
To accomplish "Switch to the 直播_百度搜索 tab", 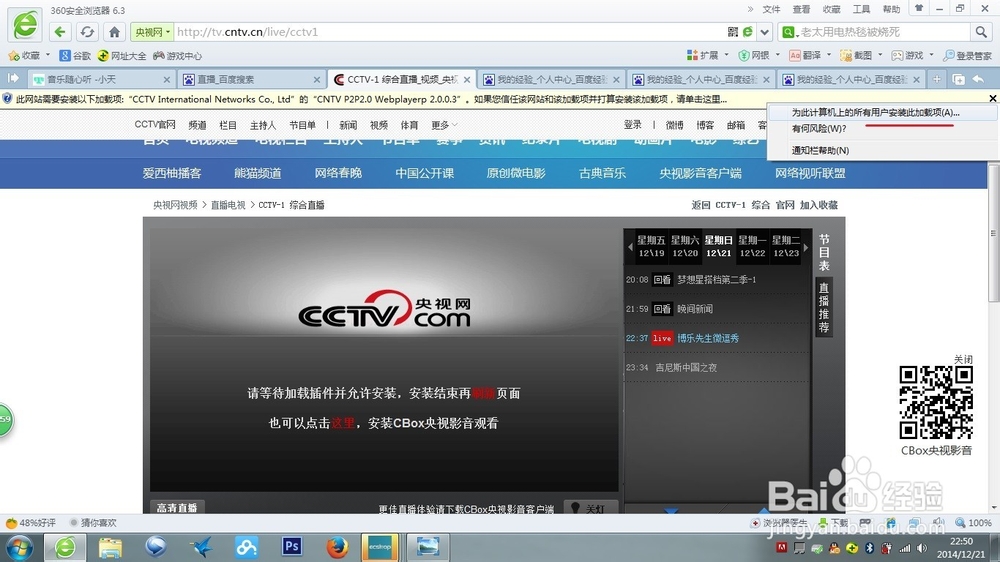I will point(251,79).
